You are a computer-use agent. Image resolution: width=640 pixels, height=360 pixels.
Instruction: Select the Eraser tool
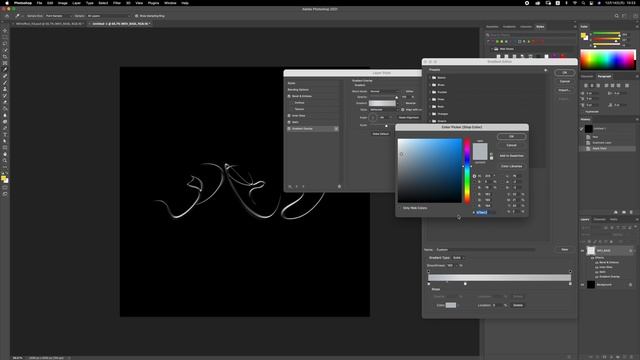pyautogui.click(x=5, y=102)
